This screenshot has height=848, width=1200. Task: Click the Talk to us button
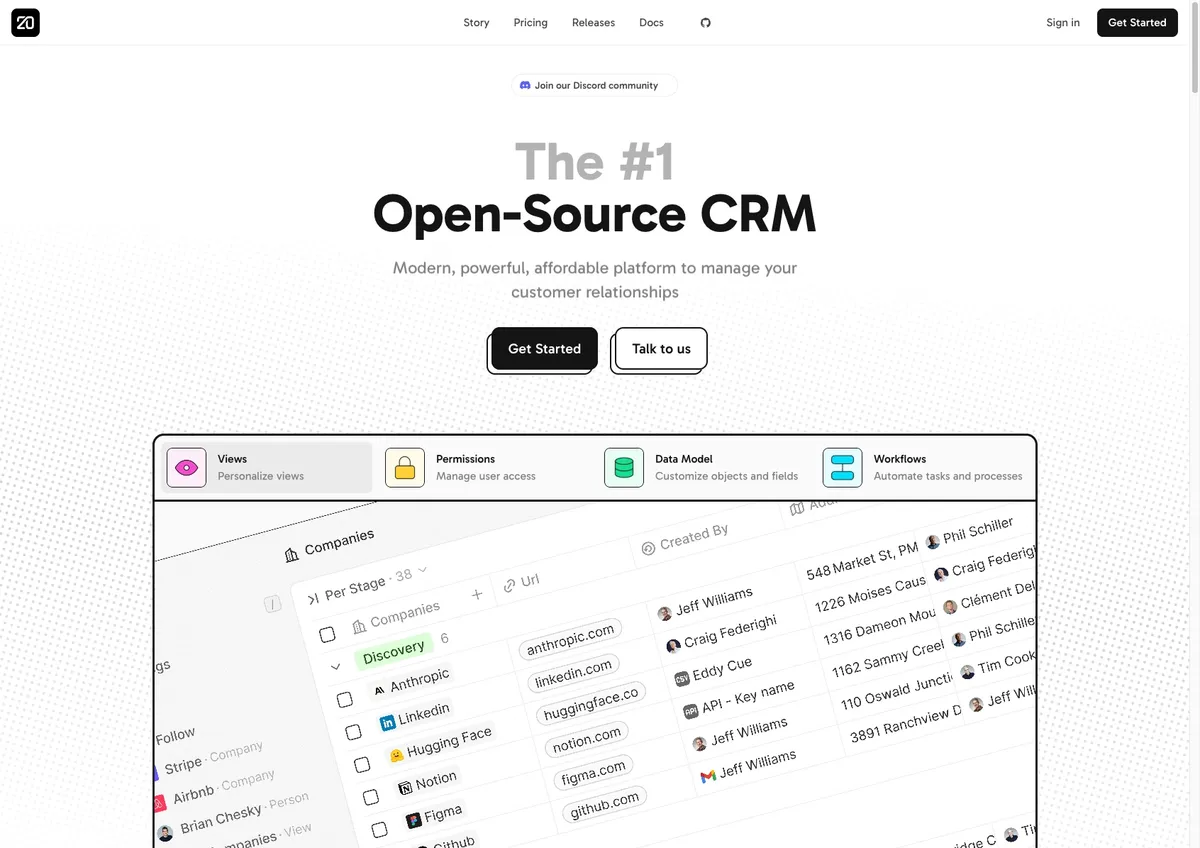click(661, 348)
